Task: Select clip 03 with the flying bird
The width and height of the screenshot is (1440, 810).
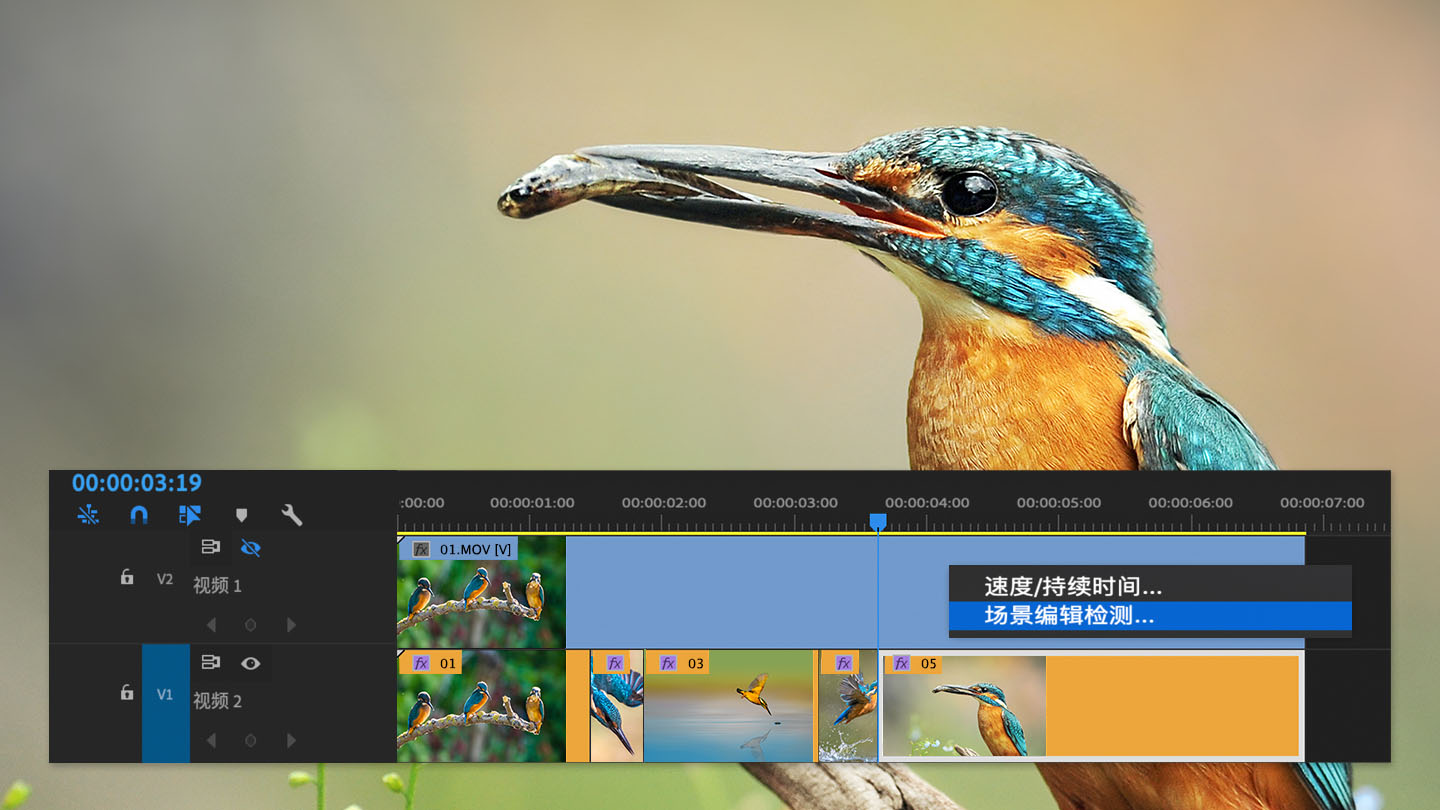Action: [729, 706]
